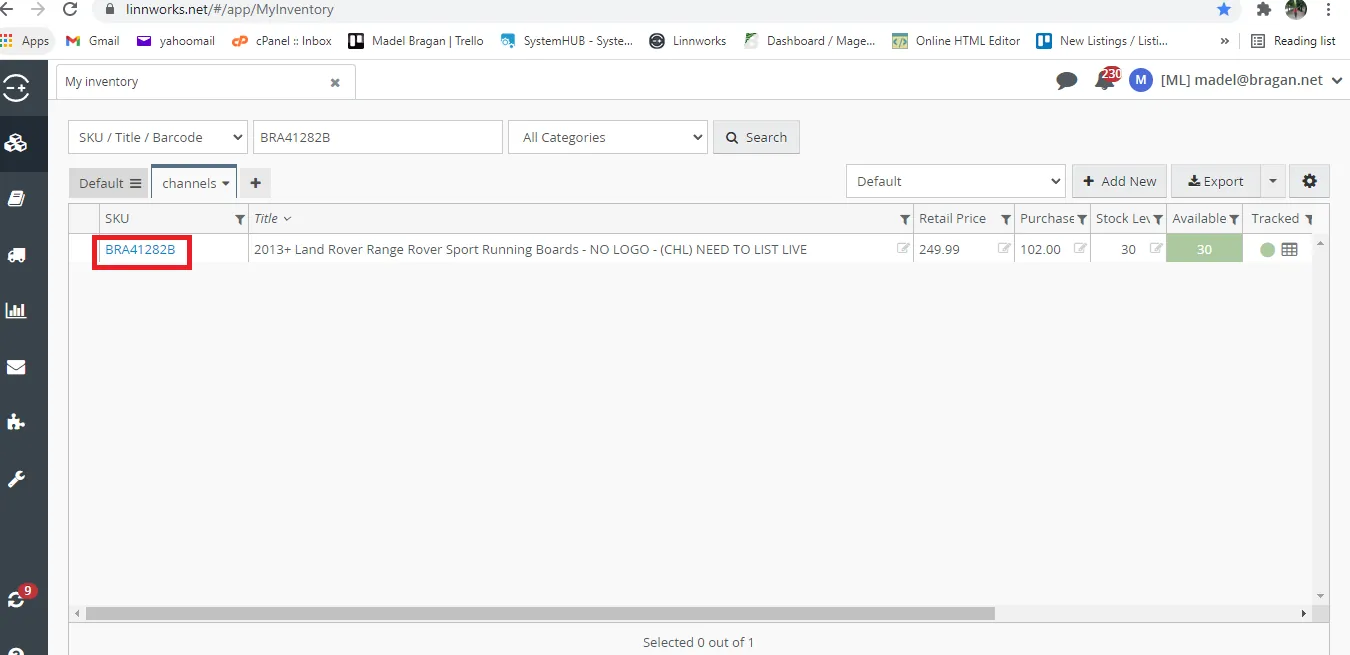Screen dimensions: 1350x655
Task: Open the BRA41282B SKU link
Action: pos(140,249)
